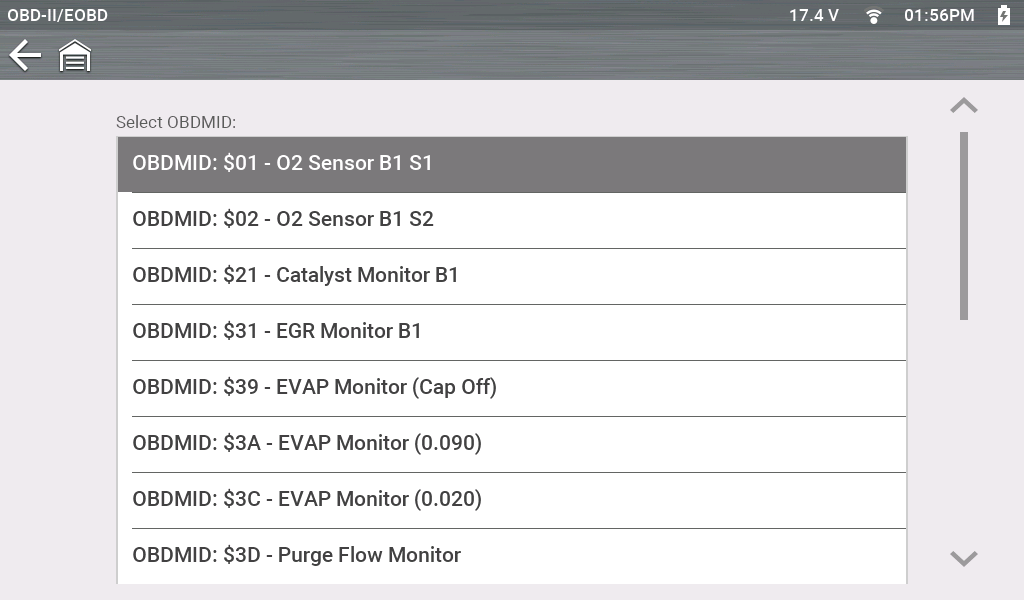
Task: Tap the back arrow icon
Action: click(x=25, y=56)
